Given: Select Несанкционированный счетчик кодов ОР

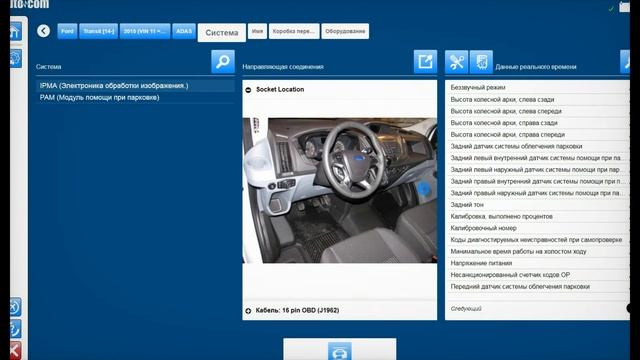Looking at the screenshot, I should click(x=537, y=275).
